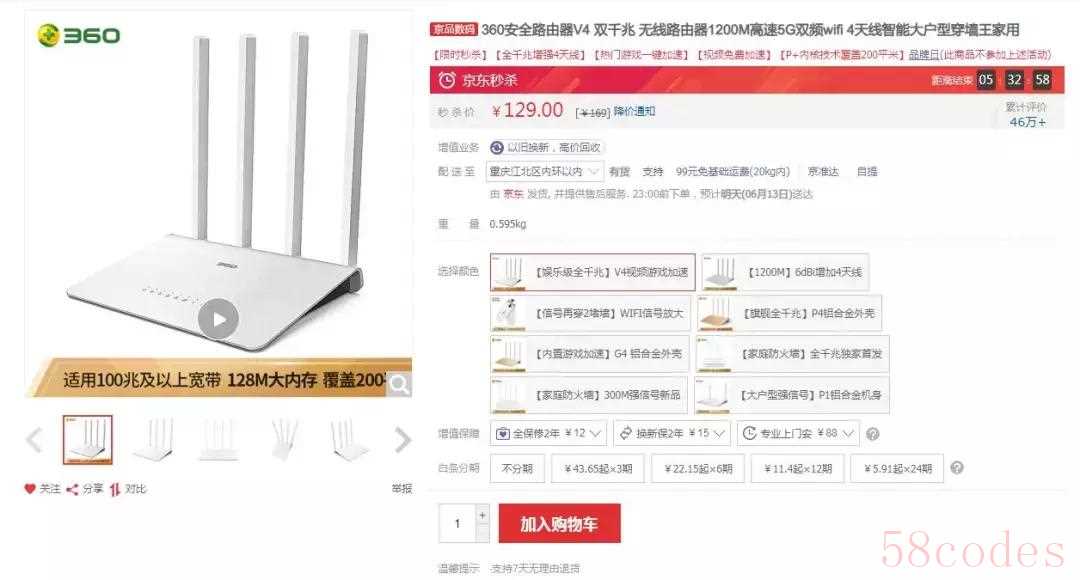This screenshot has height=580, width=1080.
Task: Show next thumbnails with right arrow
Action: pos(403,439)
